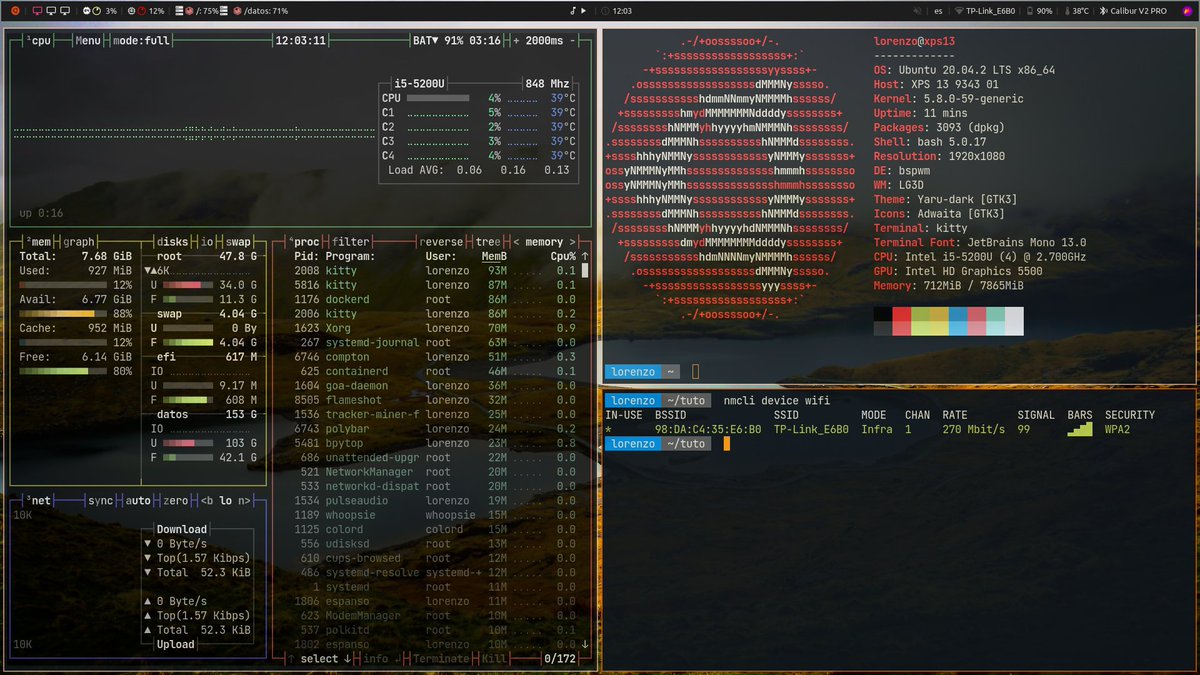Select the compton process row
The width and height of the screenshot is (1200, 675).
[435, 357]
